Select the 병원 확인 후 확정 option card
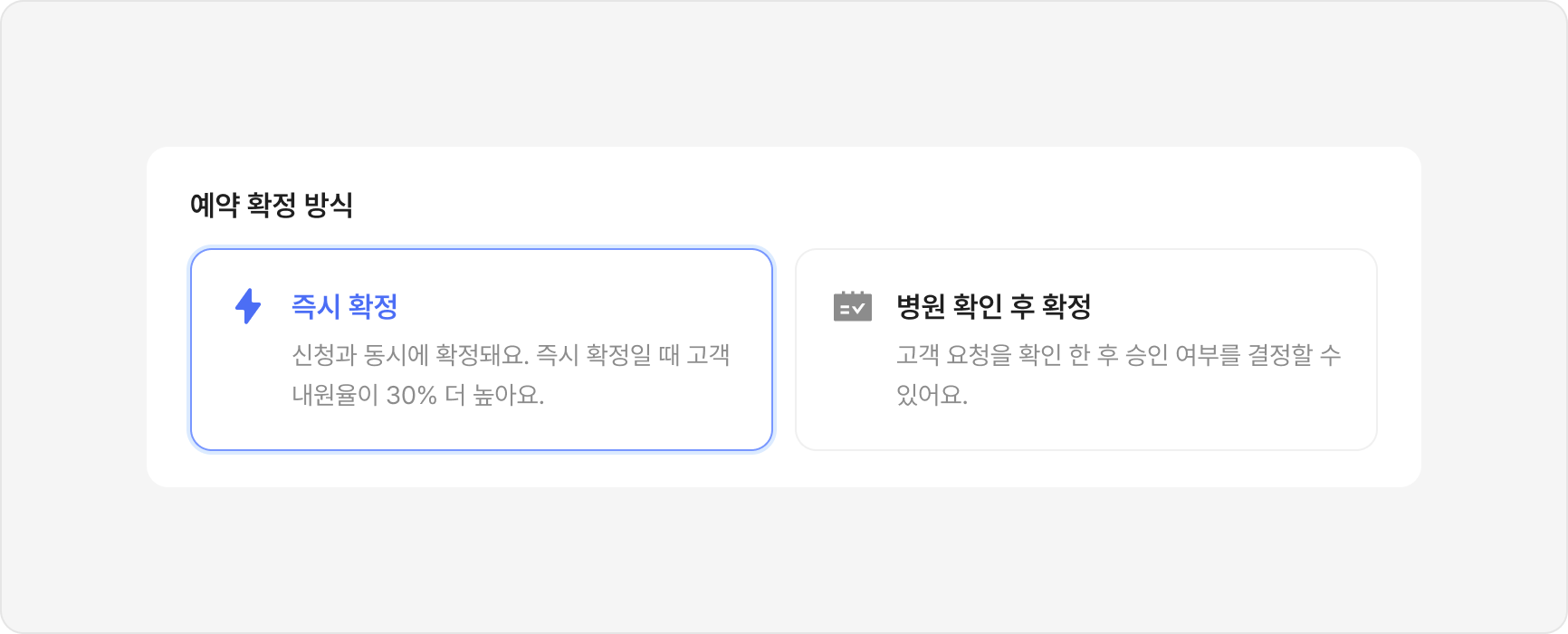 (x=1085, y=350)
